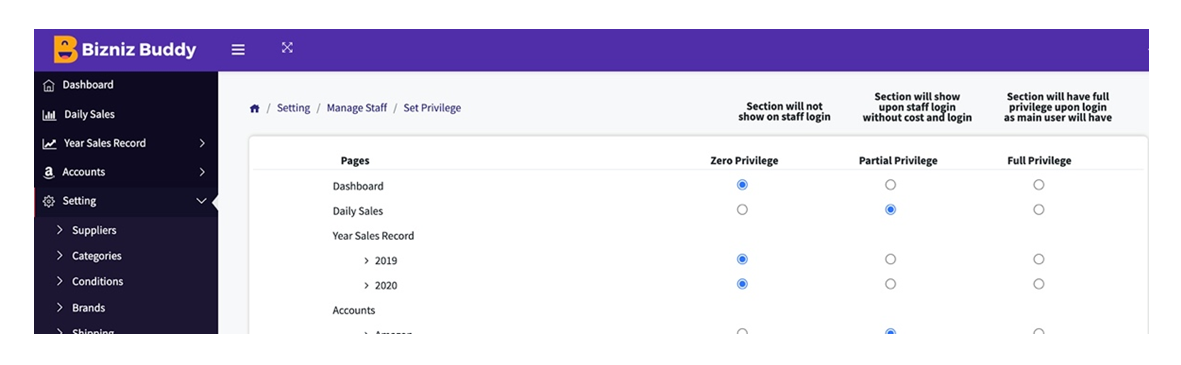This screenshot has width=1181, height=365.
Task: Click the Year Sales Record line chart icon
Action: (50, 143)
